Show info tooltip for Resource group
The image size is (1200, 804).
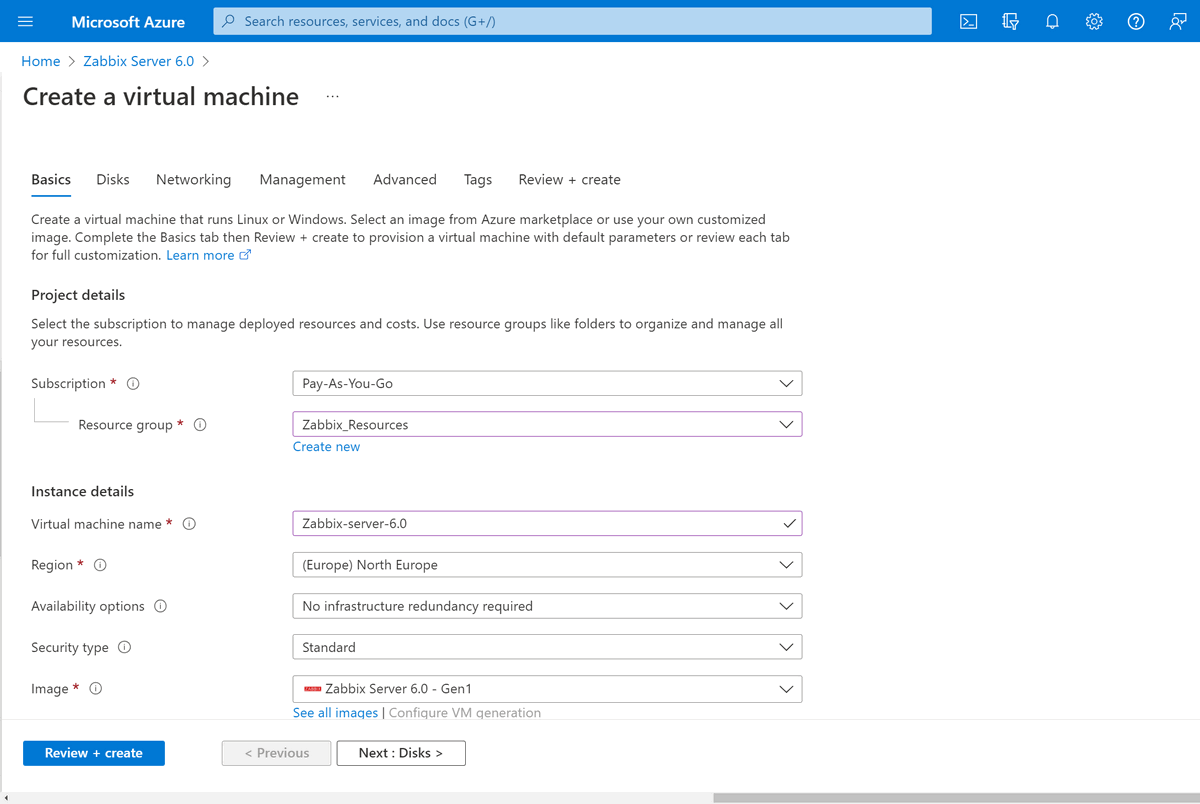click(200, 425)
